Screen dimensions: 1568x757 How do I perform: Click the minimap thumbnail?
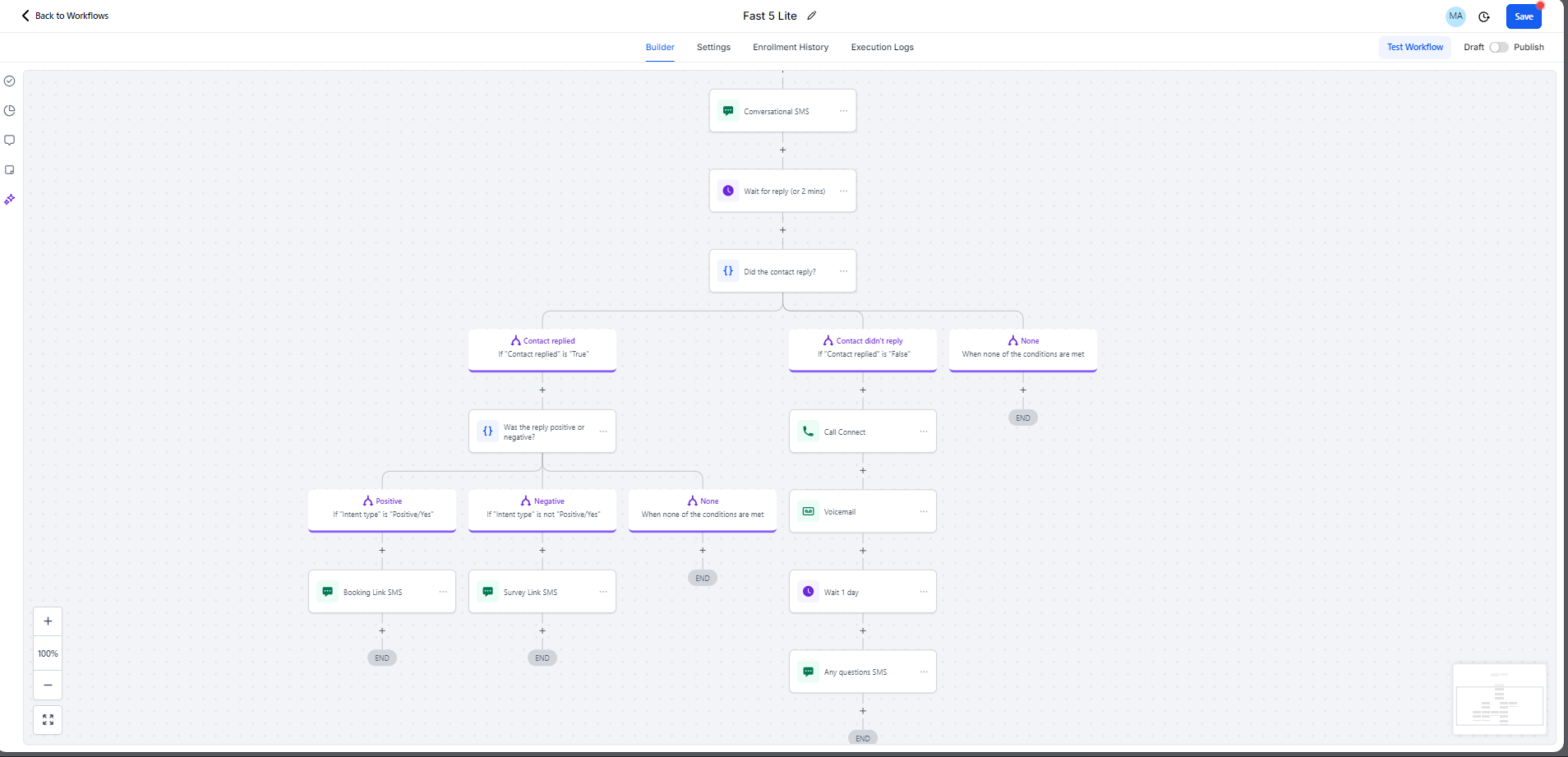[1500, 699]
